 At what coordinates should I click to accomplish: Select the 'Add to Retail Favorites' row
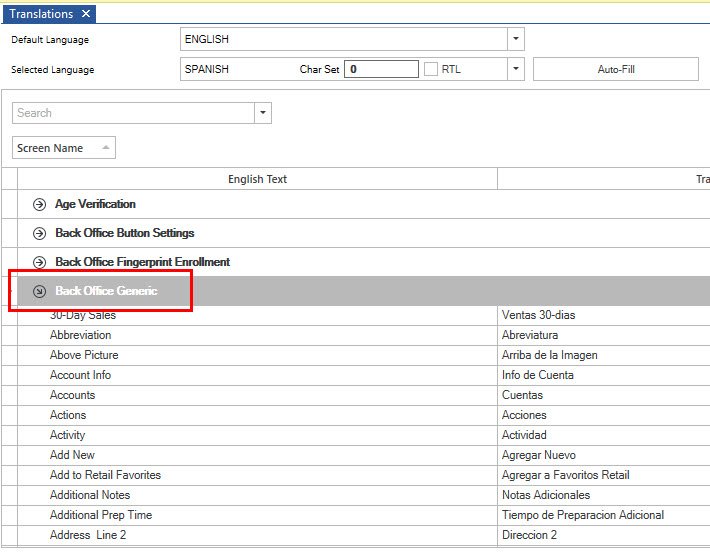click(105, 475)
